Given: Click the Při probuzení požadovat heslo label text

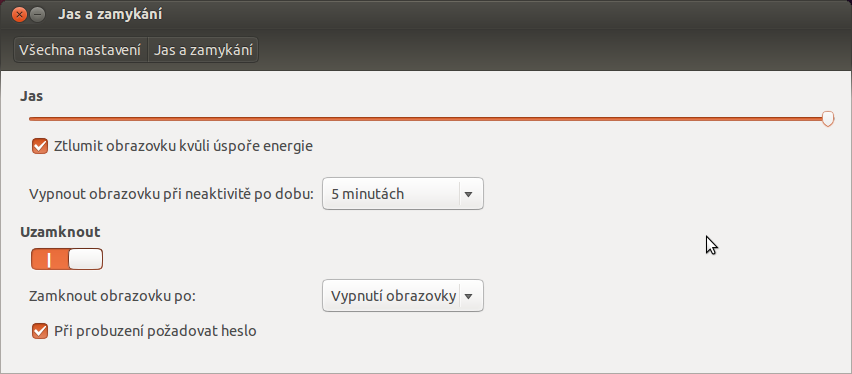Looking at the screenshot, I should click(155, 331).
